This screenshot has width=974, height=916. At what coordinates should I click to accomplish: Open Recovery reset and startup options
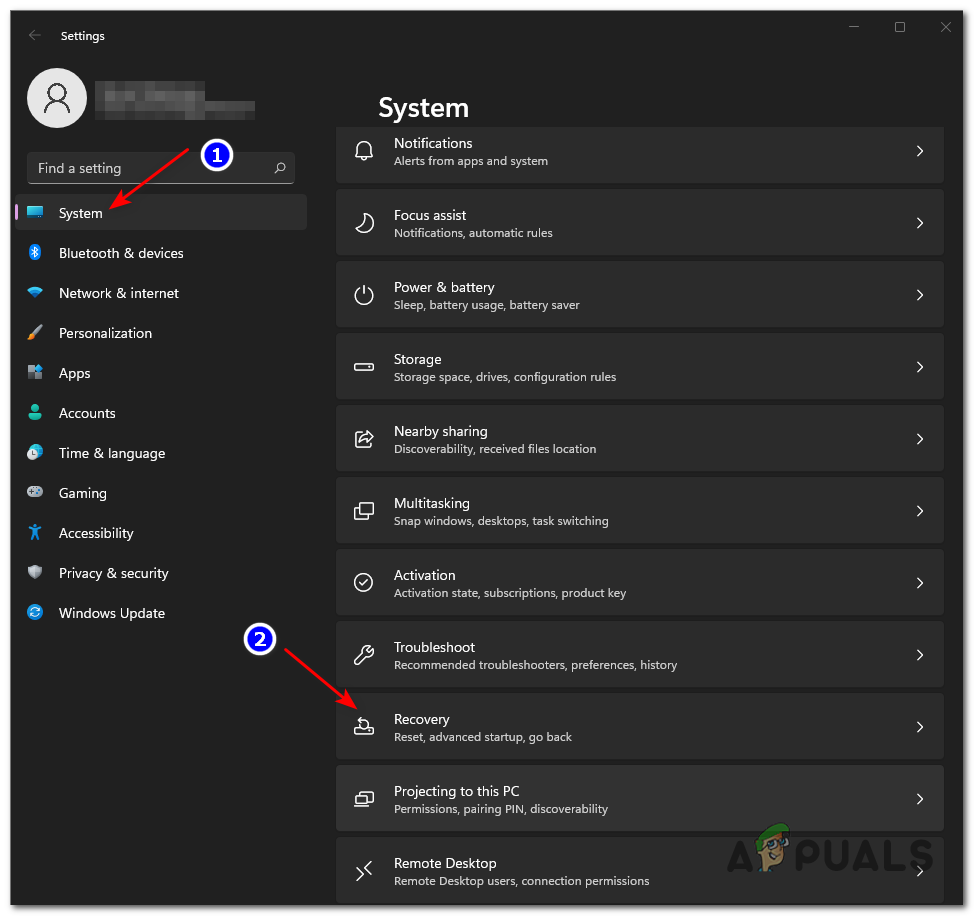tap(640, 727)
